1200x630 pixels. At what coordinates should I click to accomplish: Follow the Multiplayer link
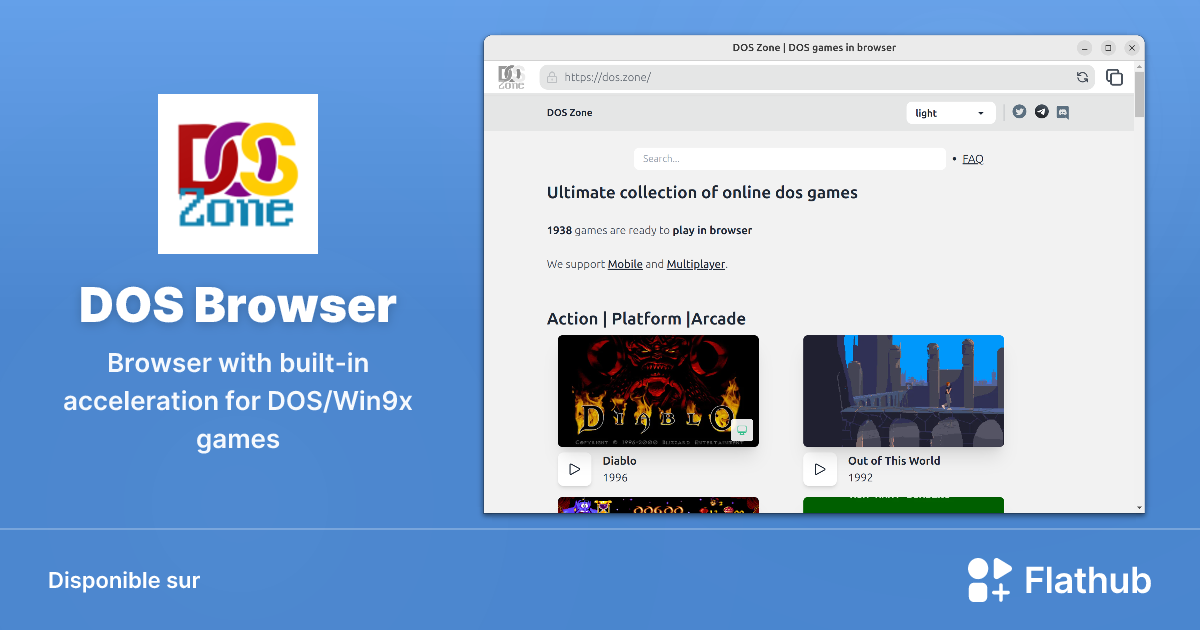[695, 263]
